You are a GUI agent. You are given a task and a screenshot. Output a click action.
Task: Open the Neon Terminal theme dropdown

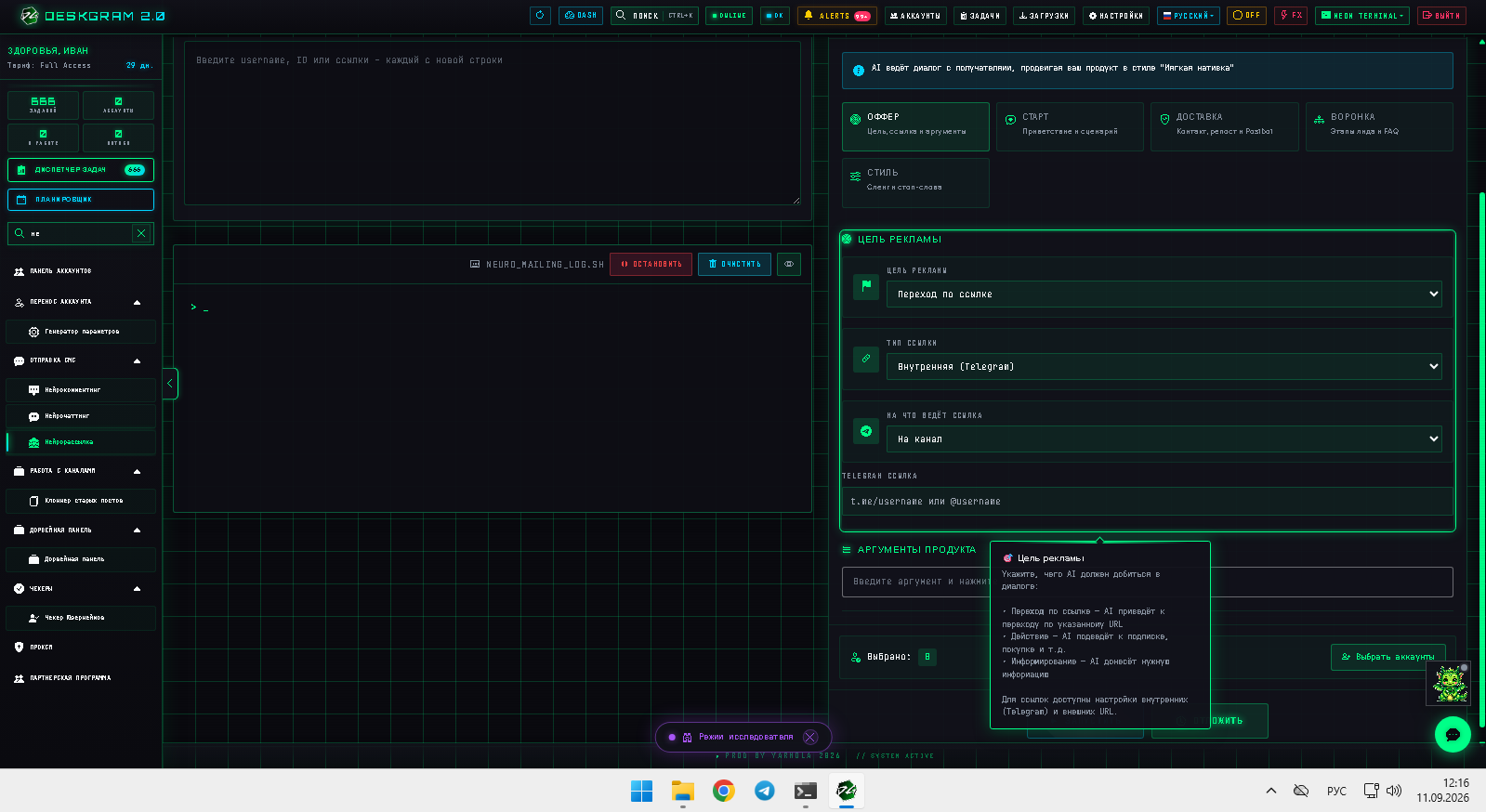pos(1362,16)
